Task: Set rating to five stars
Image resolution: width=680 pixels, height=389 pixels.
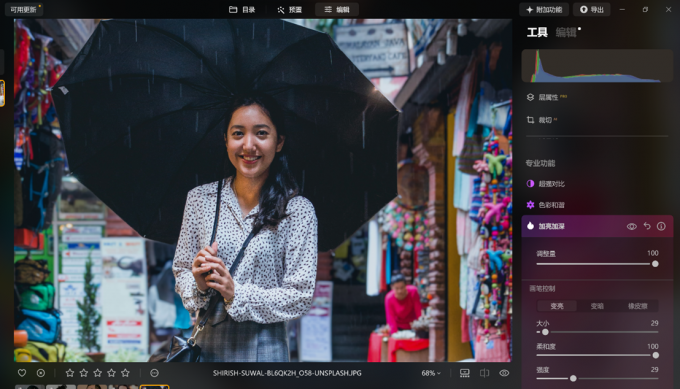Action: [125, 373]
